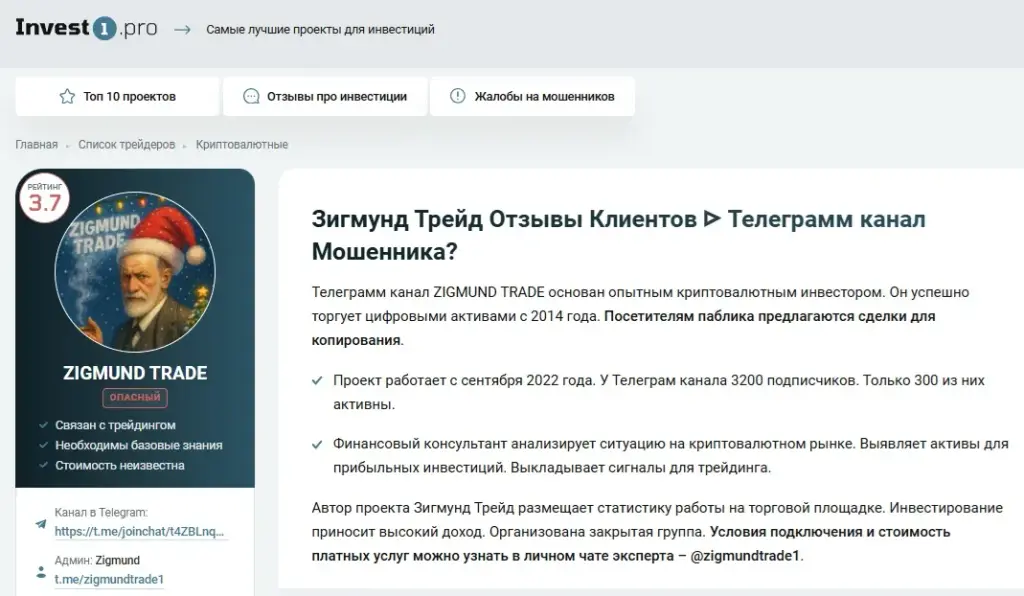Click checkmark beside Связан с трейдингом
Image resolution: width=1024 pixels, height=596 pixels.
click(43, 425)
